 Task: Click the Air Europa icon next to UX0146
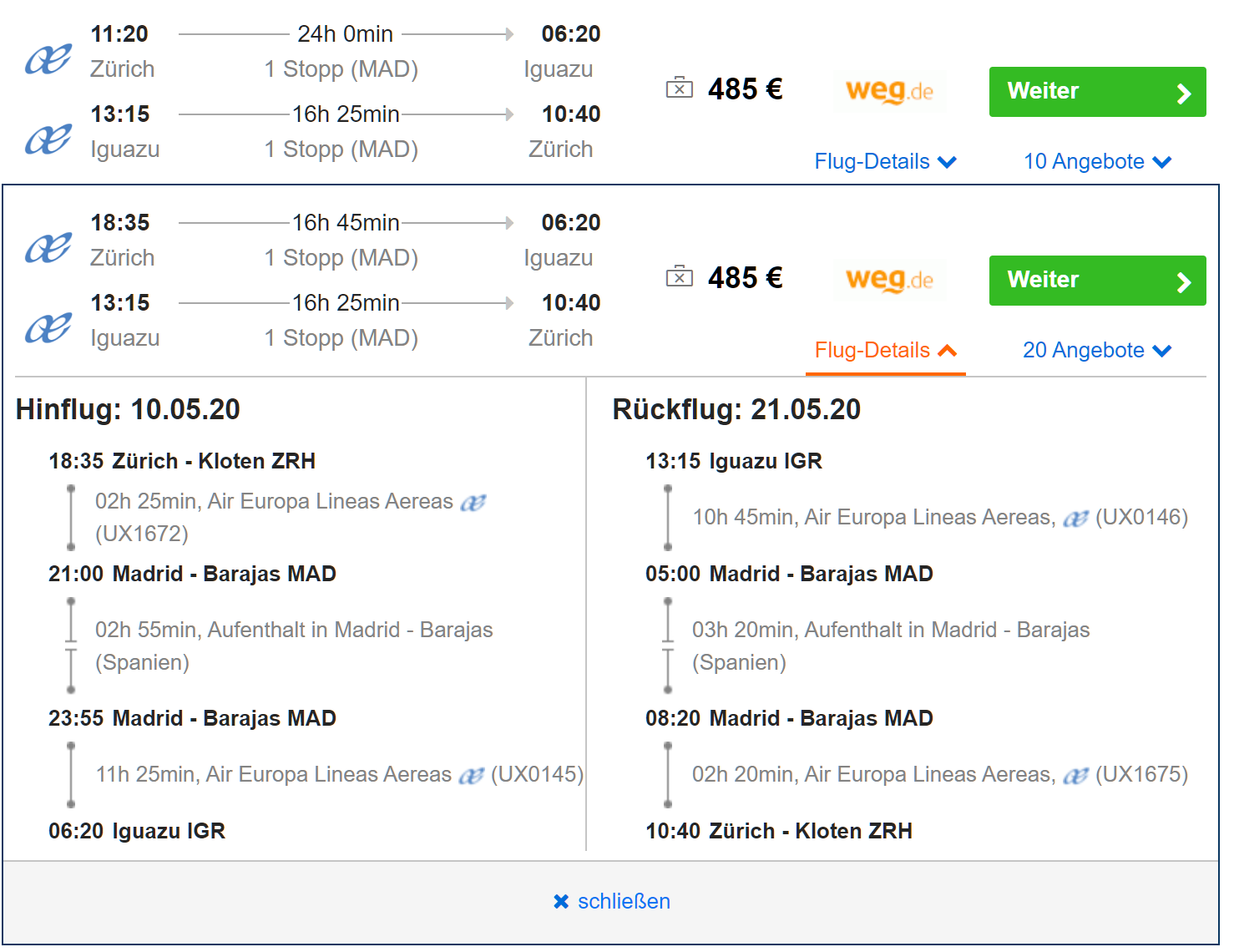click(x=1075, y=519)
